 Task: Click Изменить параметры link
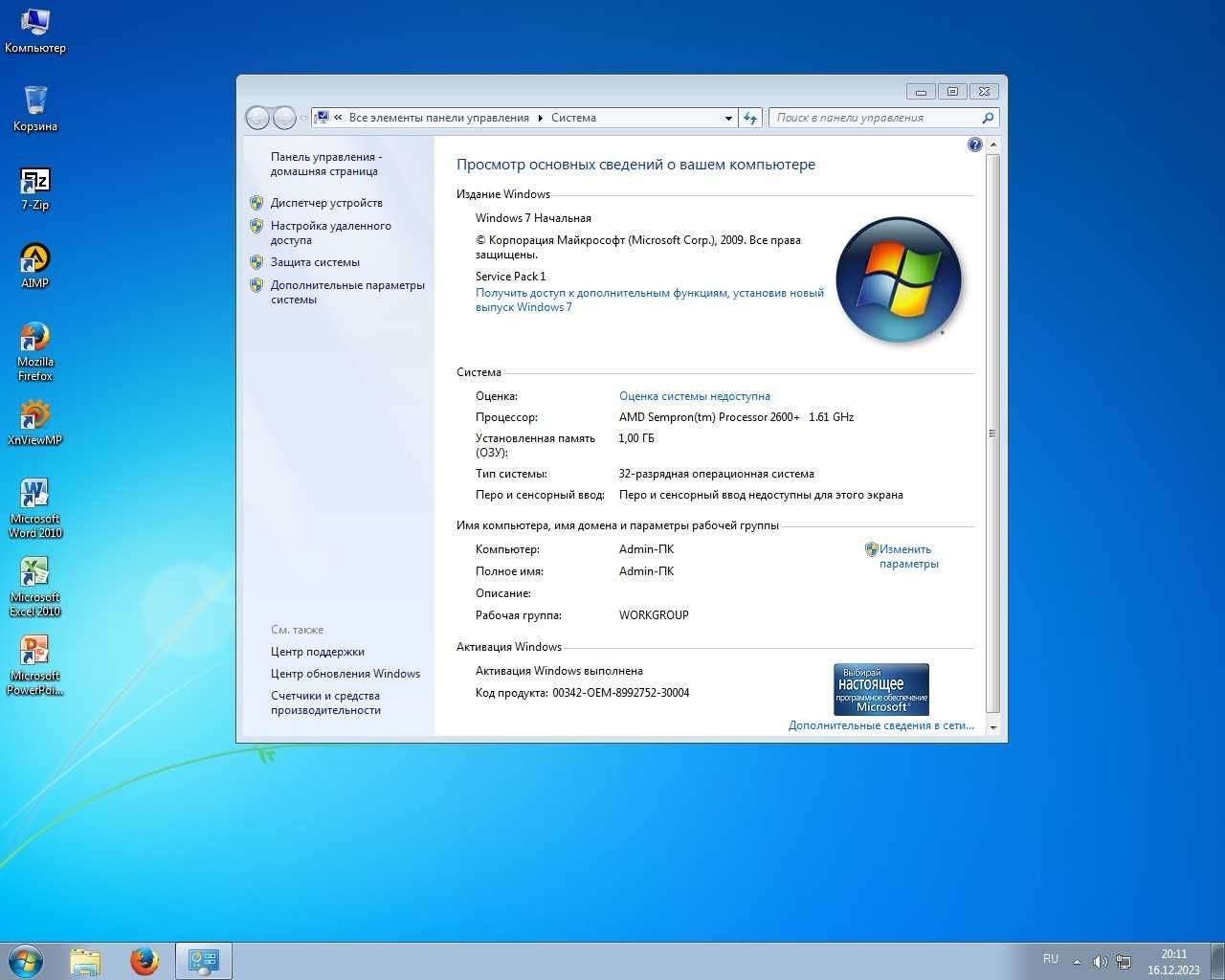908,556
